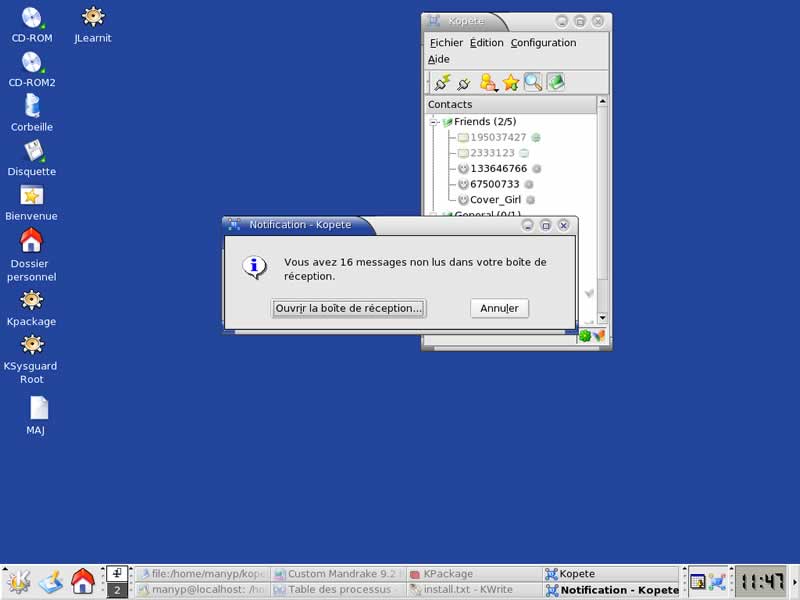Open the K menu in the panel
This screenshot has width=800, height=600.
[18, 582]
